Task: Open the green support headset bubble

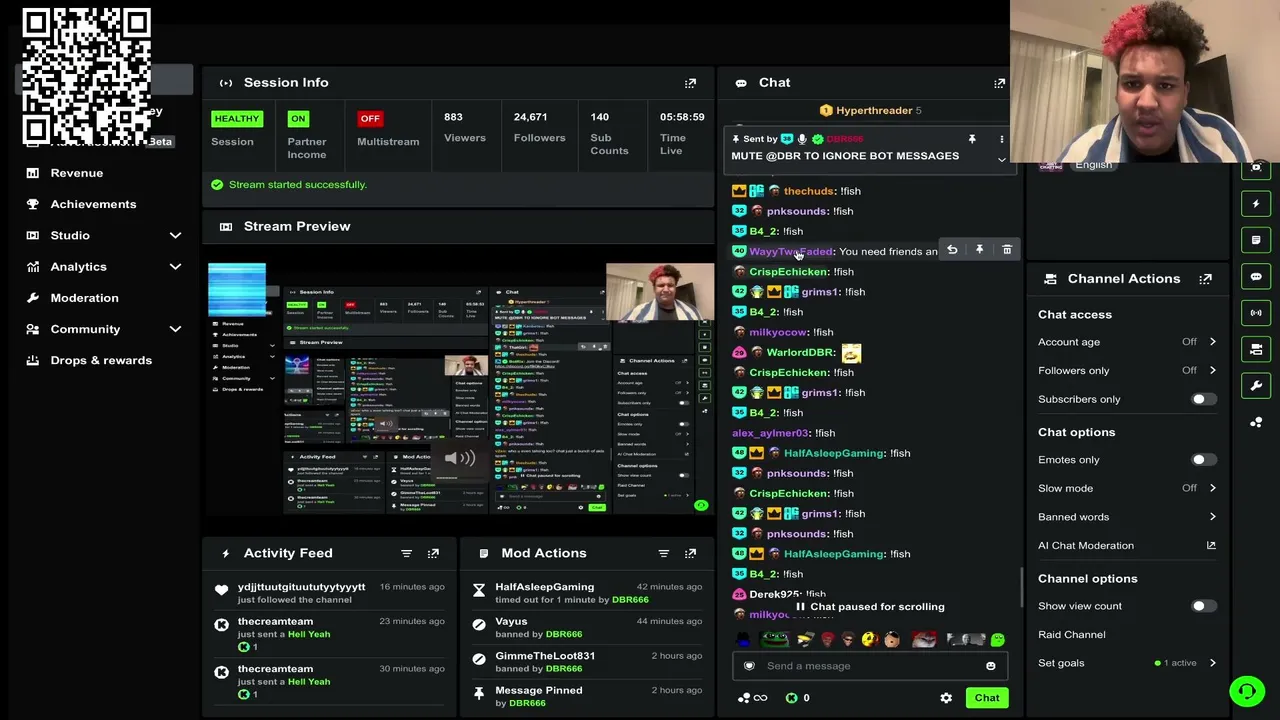Action: click(1247, 691)
